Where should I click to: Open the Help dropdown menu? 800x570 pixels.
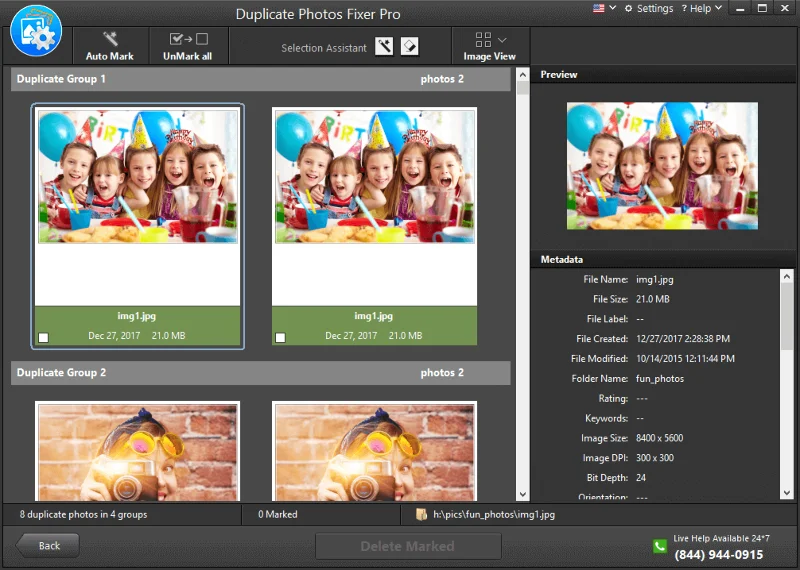700,9
